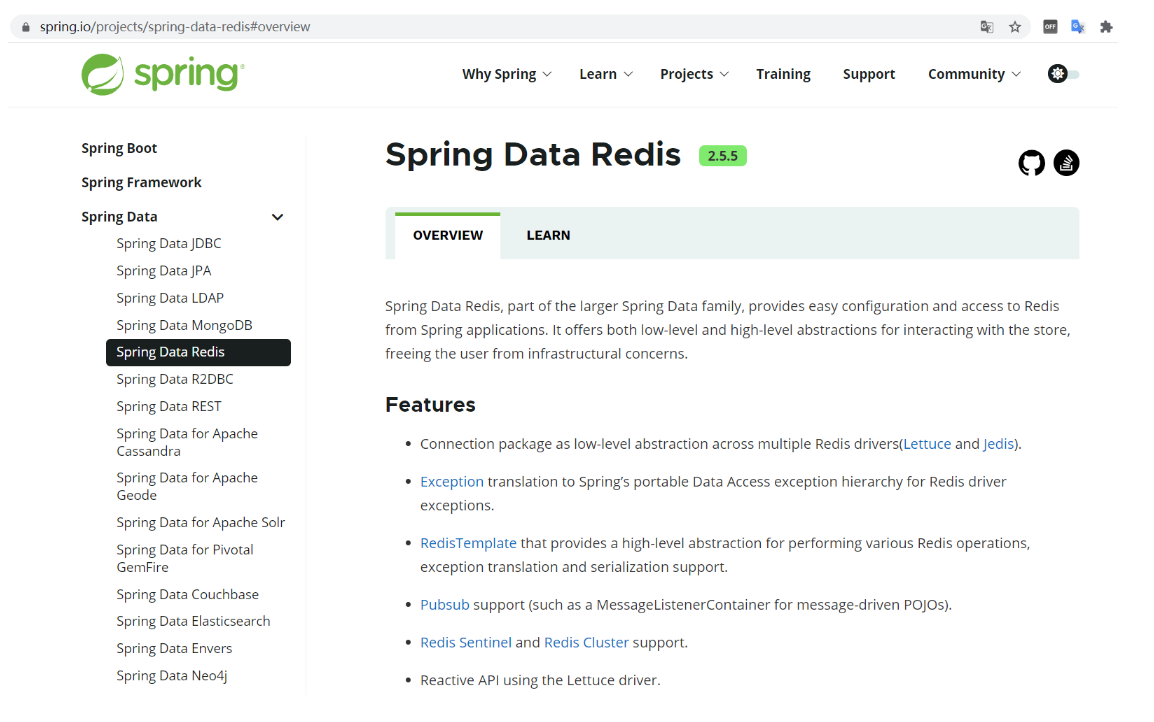This screenshot has height=722, width=1154.
Task: Toggle the dark mode theme switch
Action: tap(1063, 74)
